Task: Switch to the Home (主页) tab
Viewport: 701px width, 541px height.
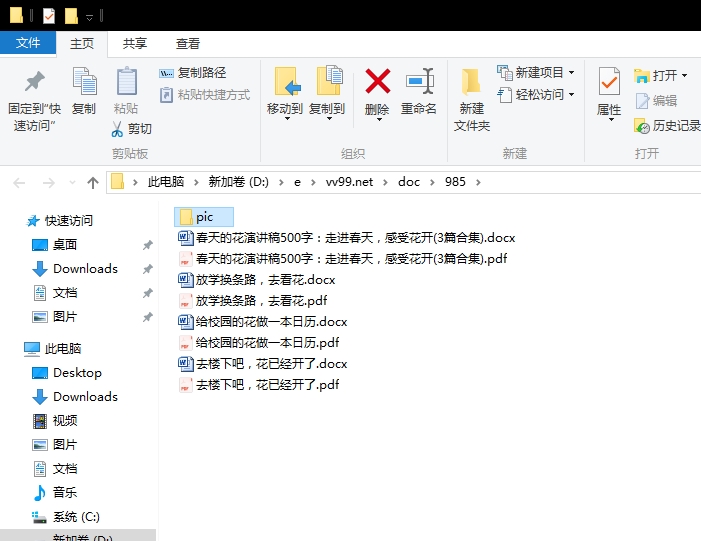Action: point(82,43)
